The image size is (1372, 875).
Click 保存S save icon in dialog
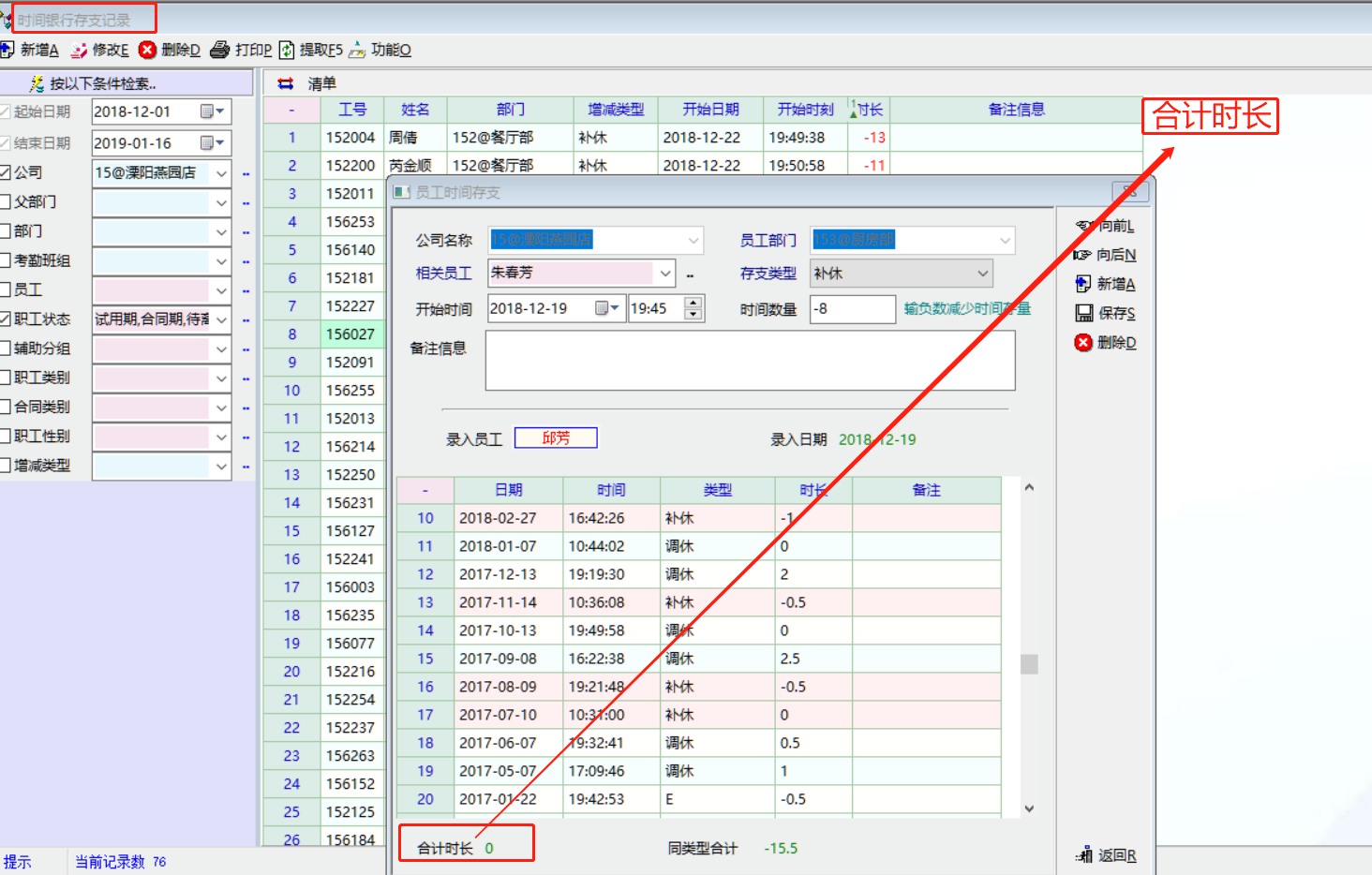tap(1084, 313)
